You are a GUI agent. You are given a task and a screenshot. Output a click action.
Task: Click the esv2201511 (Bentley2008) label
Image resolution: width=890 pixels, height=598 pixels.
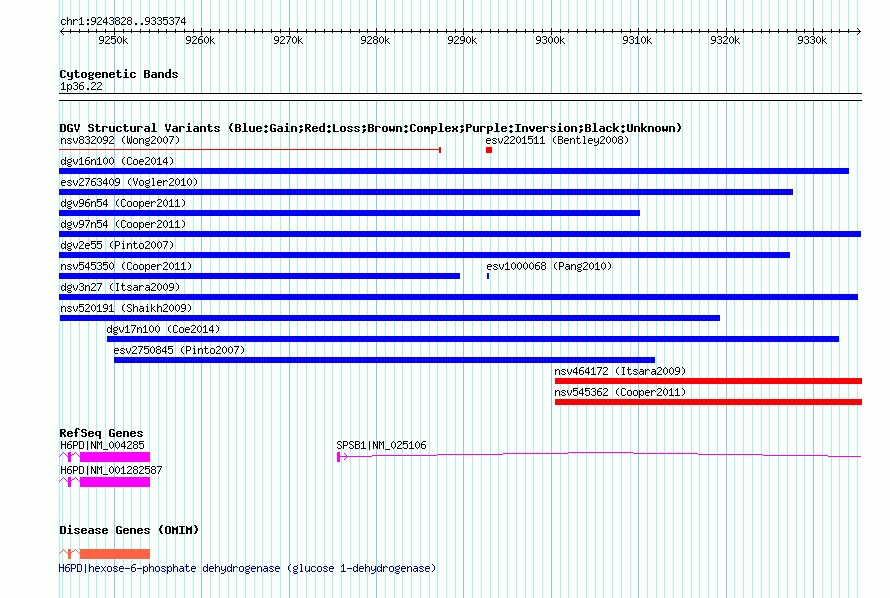pyautogui.click(x=557, y=140)
